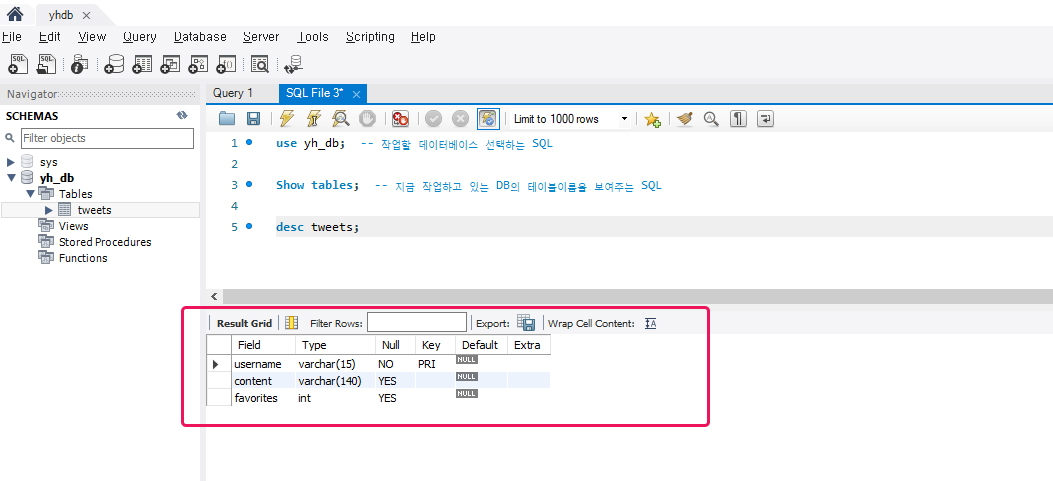Click the Extra column header
This screenshot has width=1053, height=481.
click(529, 345)
